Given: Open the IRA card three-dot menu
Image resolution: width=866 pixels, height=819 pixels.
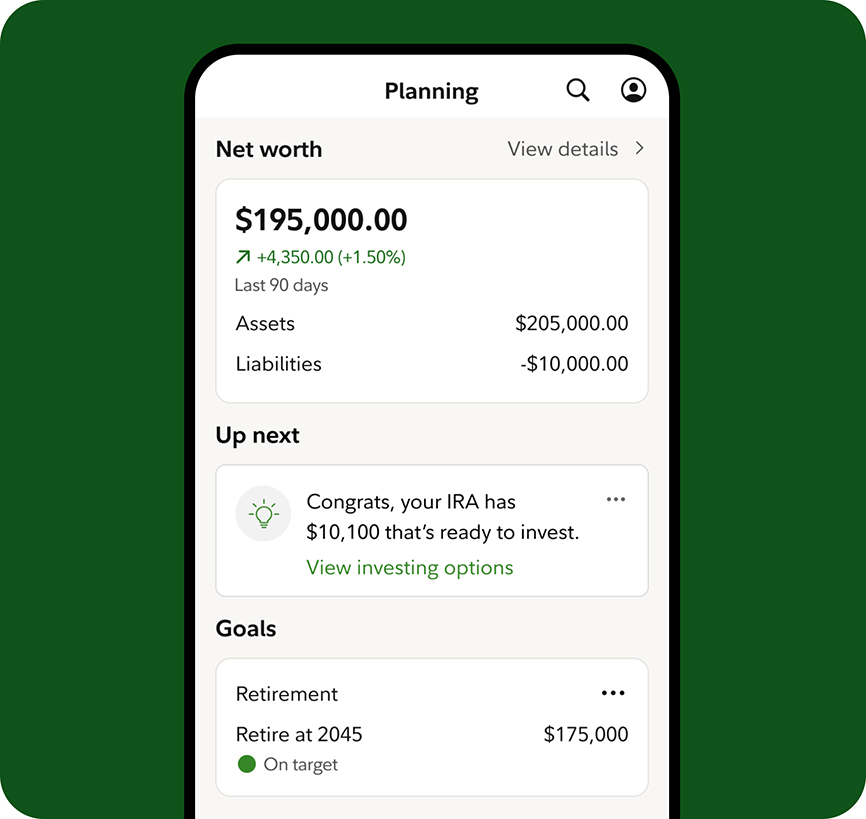Looking at the screenshot, I should pos(616,499).
